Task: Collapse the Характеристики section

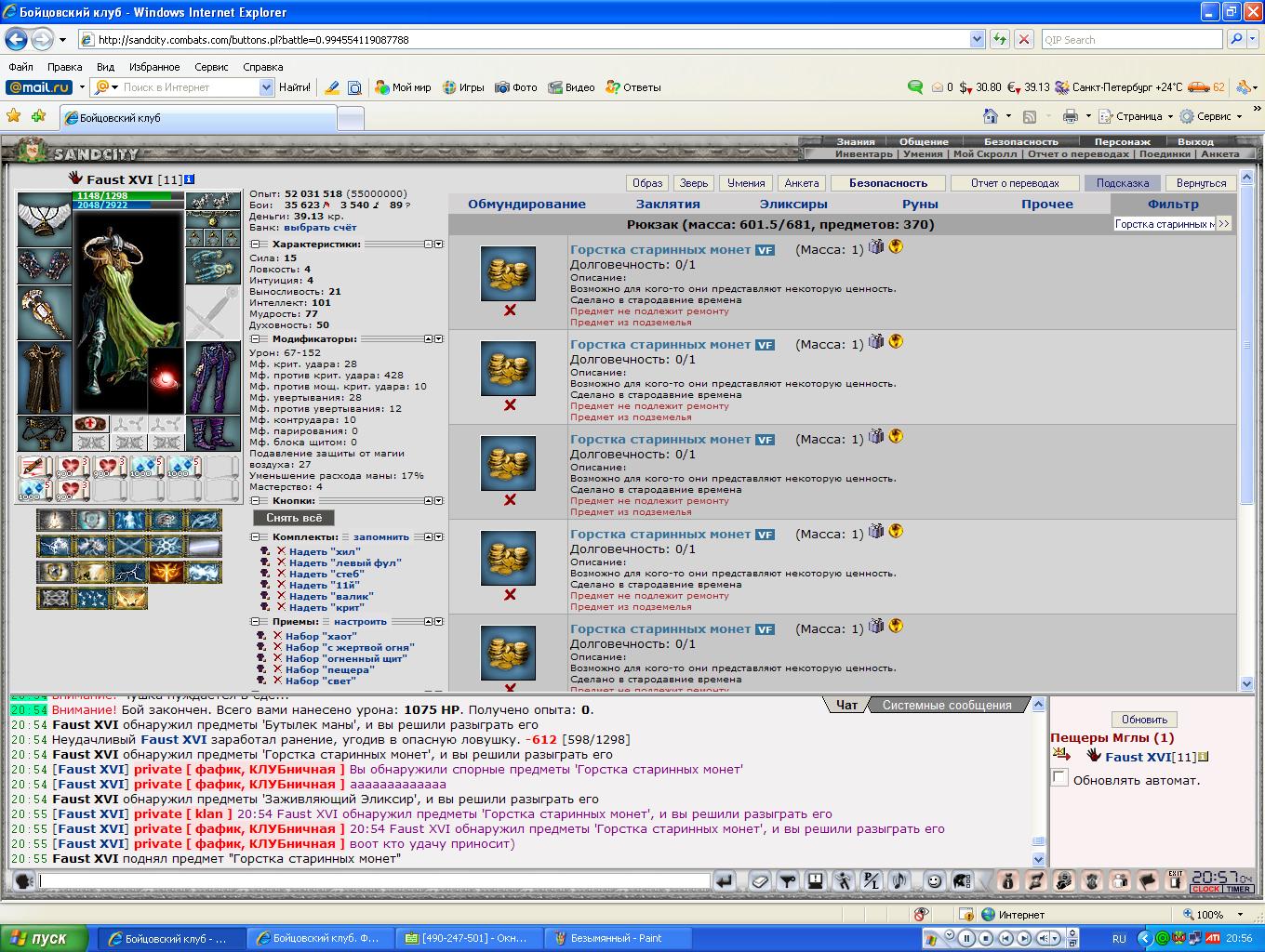Action: coord(256,245)
